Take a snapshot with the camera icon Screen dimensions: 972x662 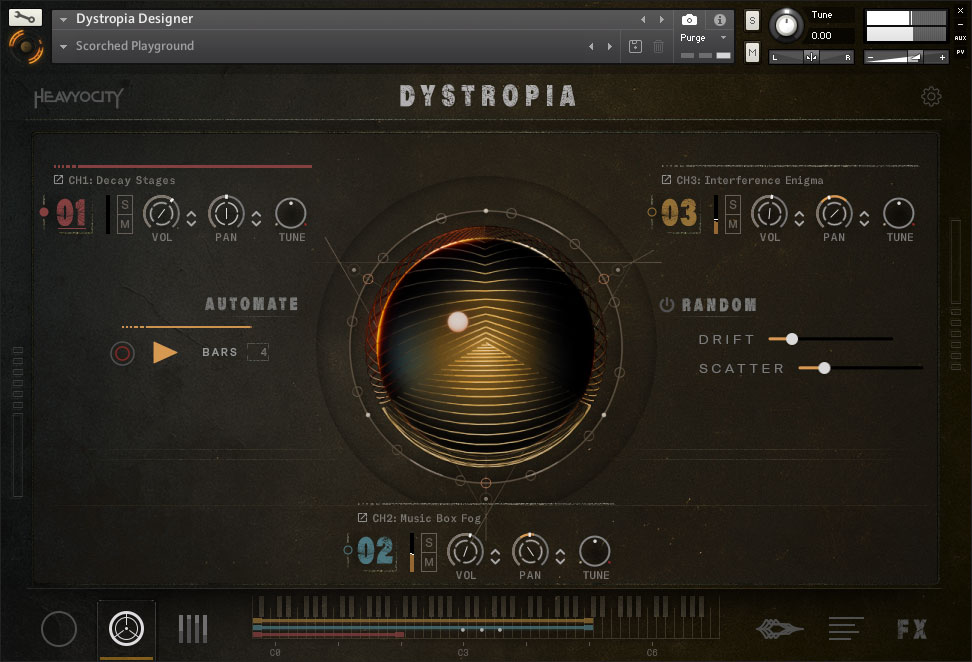click(x=689, y=20)
